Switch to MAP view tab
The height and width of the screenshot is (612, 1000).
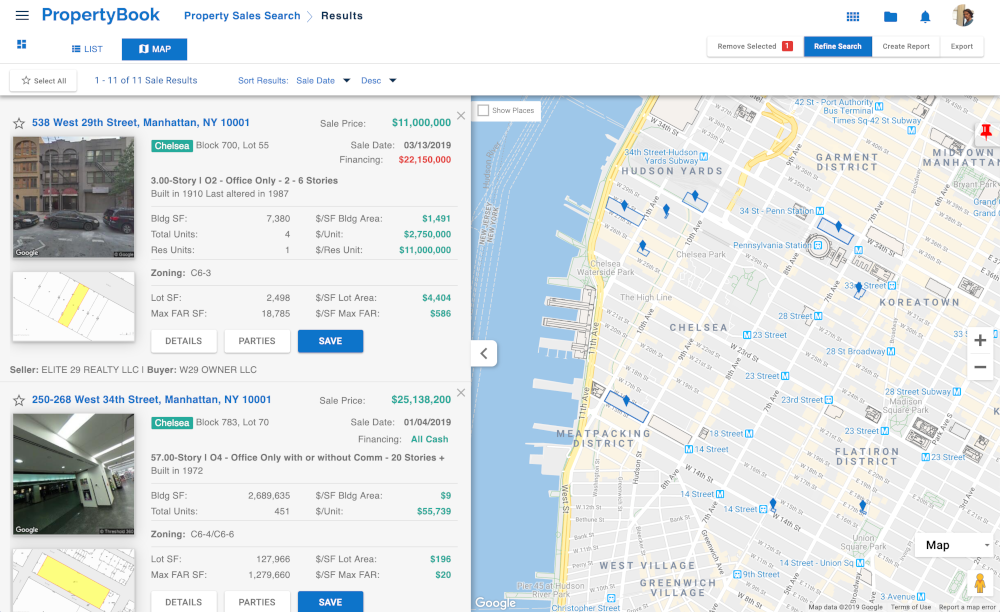pyautogui.click(x=154, y=49)
